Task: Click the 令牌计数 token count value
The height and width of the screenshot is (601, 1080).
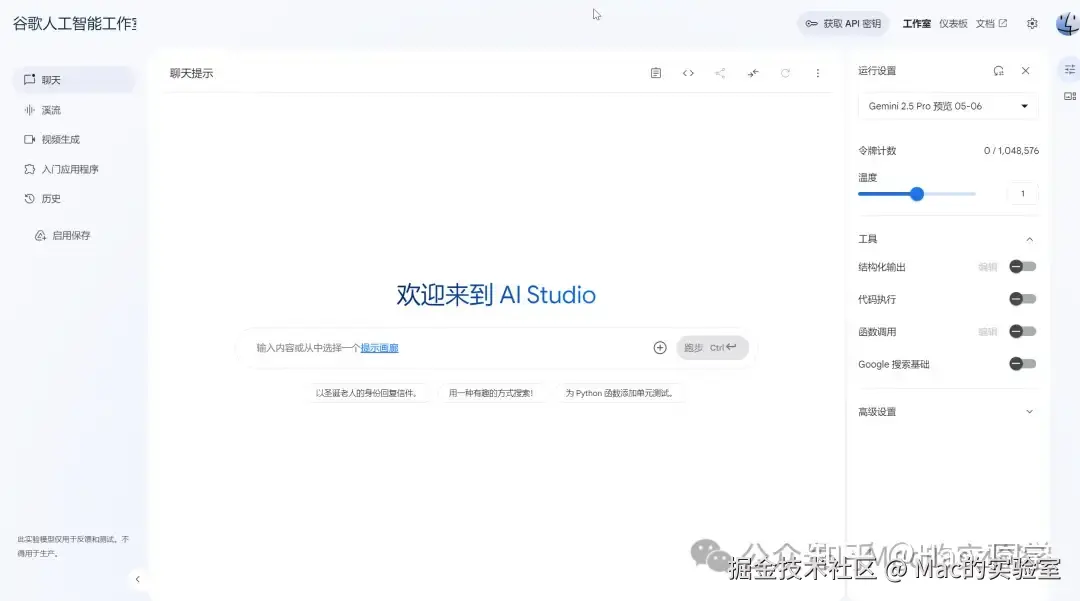Action: (x=1011, y=151)
